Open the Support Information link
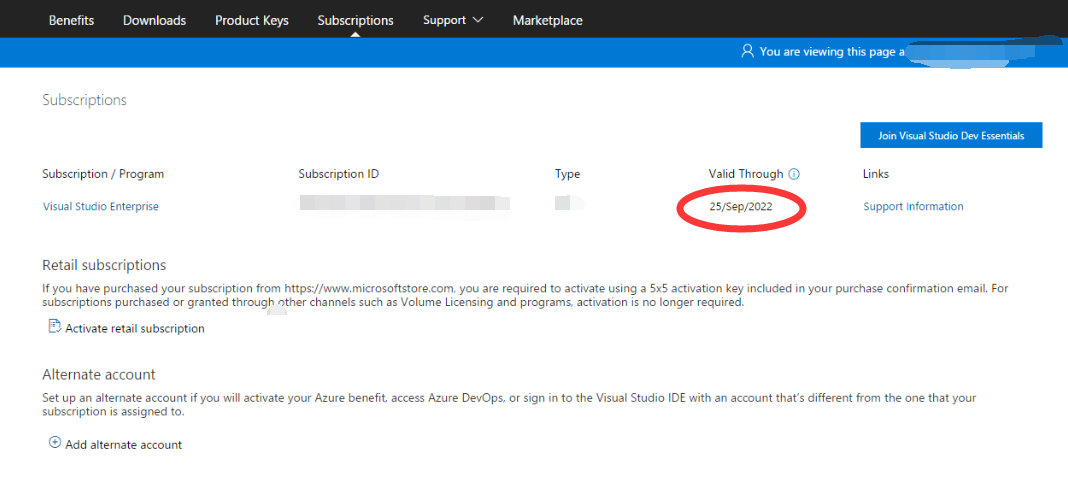This screenshot has height=481, width=1068. point(913,206)
